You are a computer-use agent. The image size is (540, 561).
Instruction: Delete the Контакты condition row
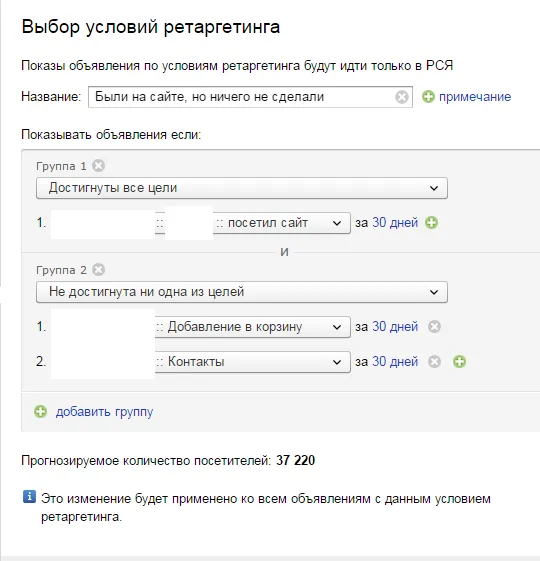click(x=434, y=361)
